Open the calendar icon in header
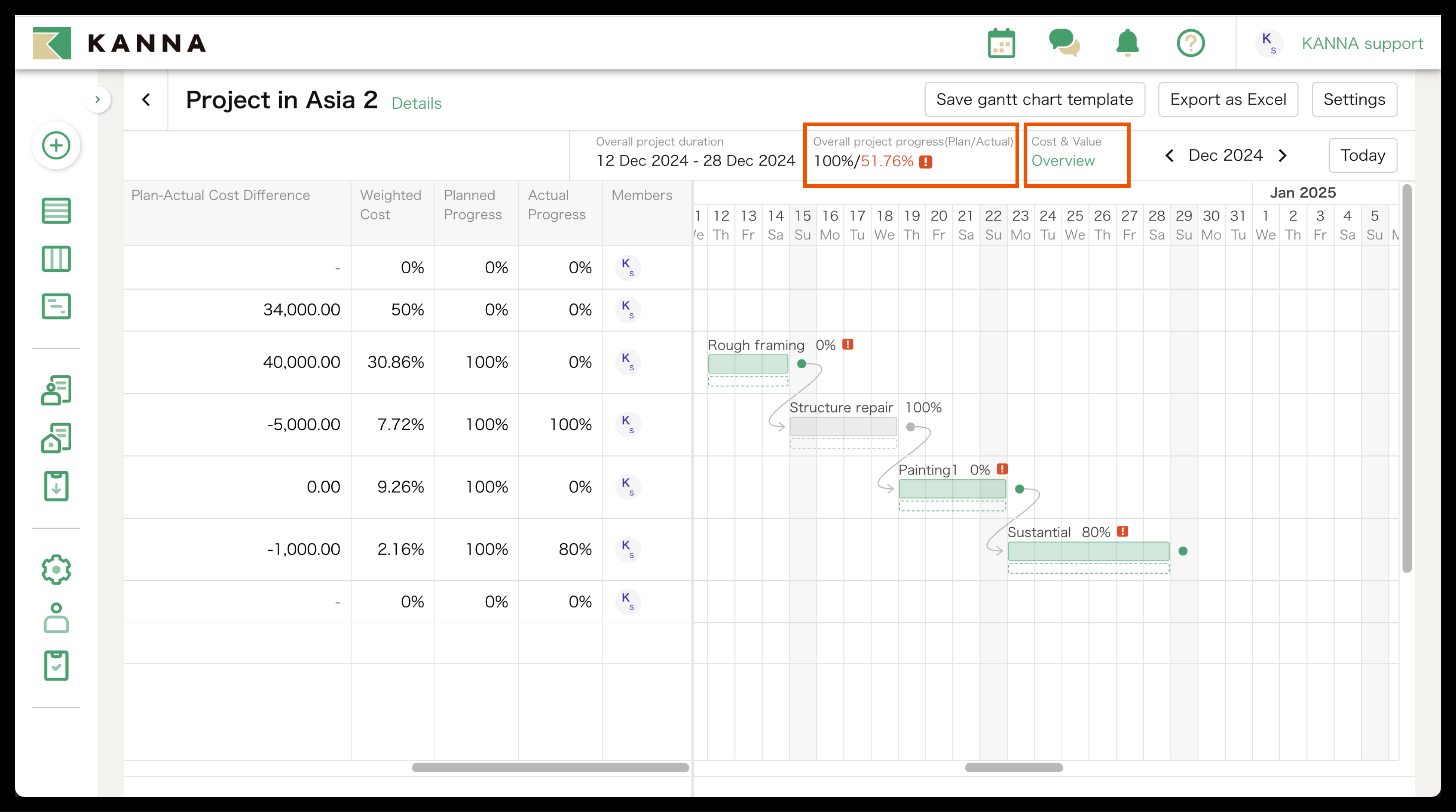Viewport: 1456px width, 812px height. coord(1001,43)
